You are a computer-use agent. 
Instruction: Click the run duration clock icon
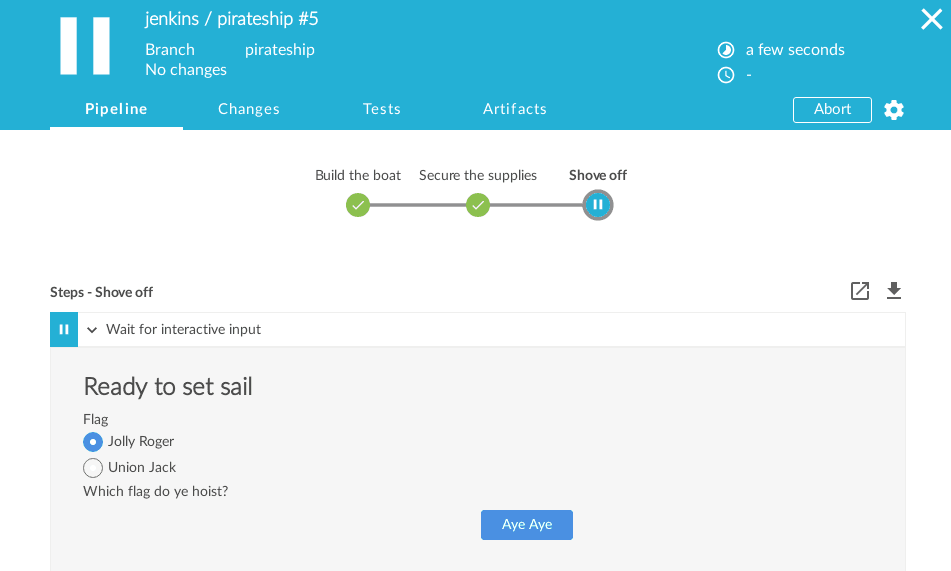(726, 75)
